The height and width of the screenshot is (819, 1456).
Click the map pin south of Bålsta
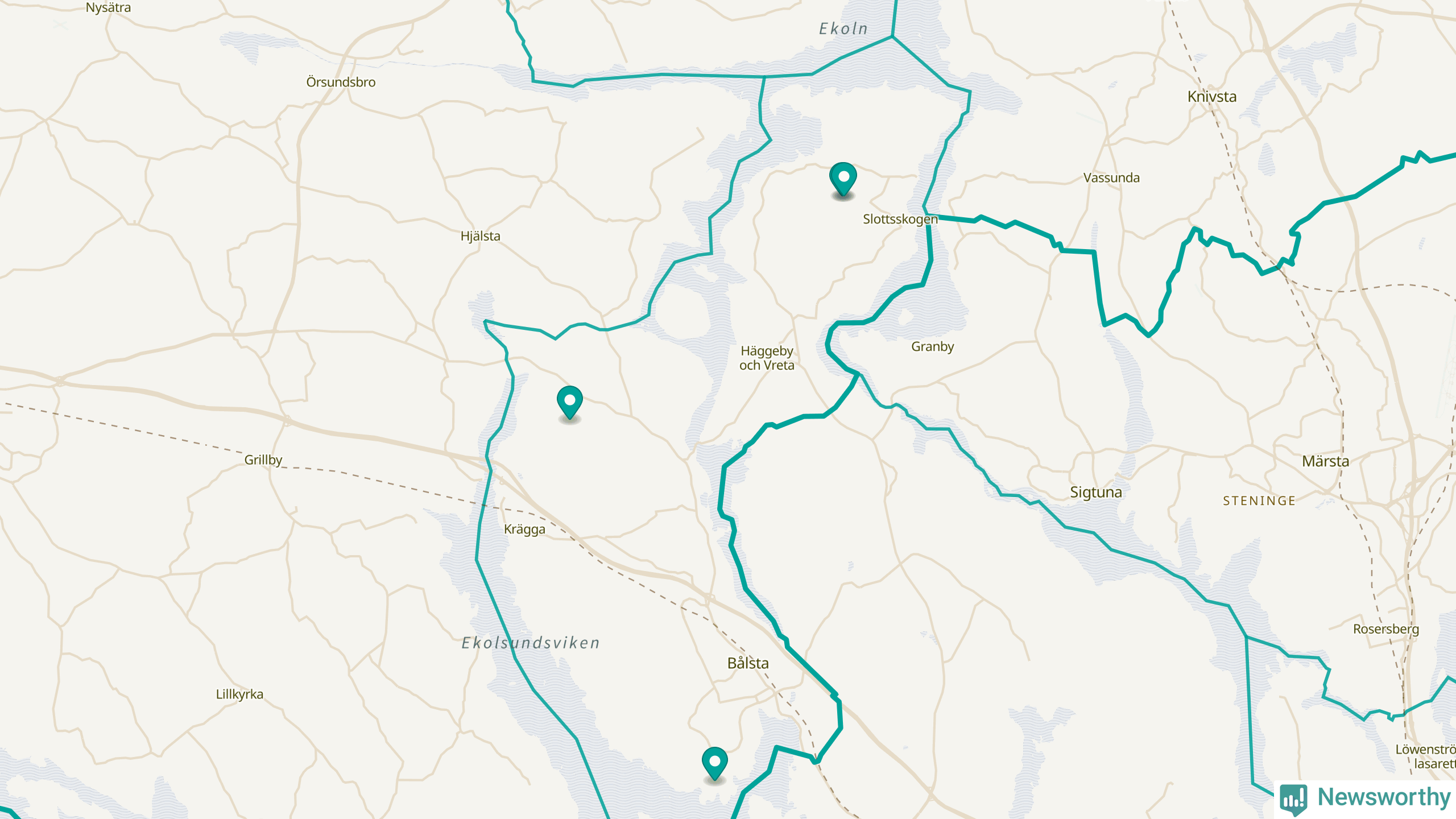click(x=714, y=764)
